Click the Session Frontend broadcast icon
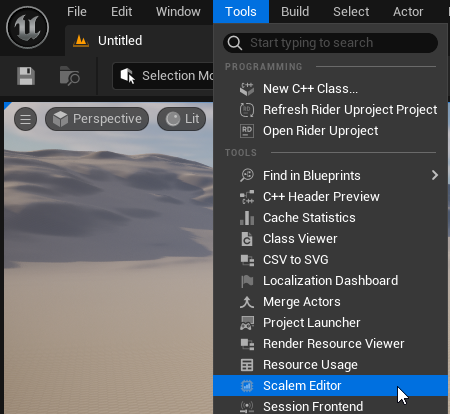 coord(247,407)
